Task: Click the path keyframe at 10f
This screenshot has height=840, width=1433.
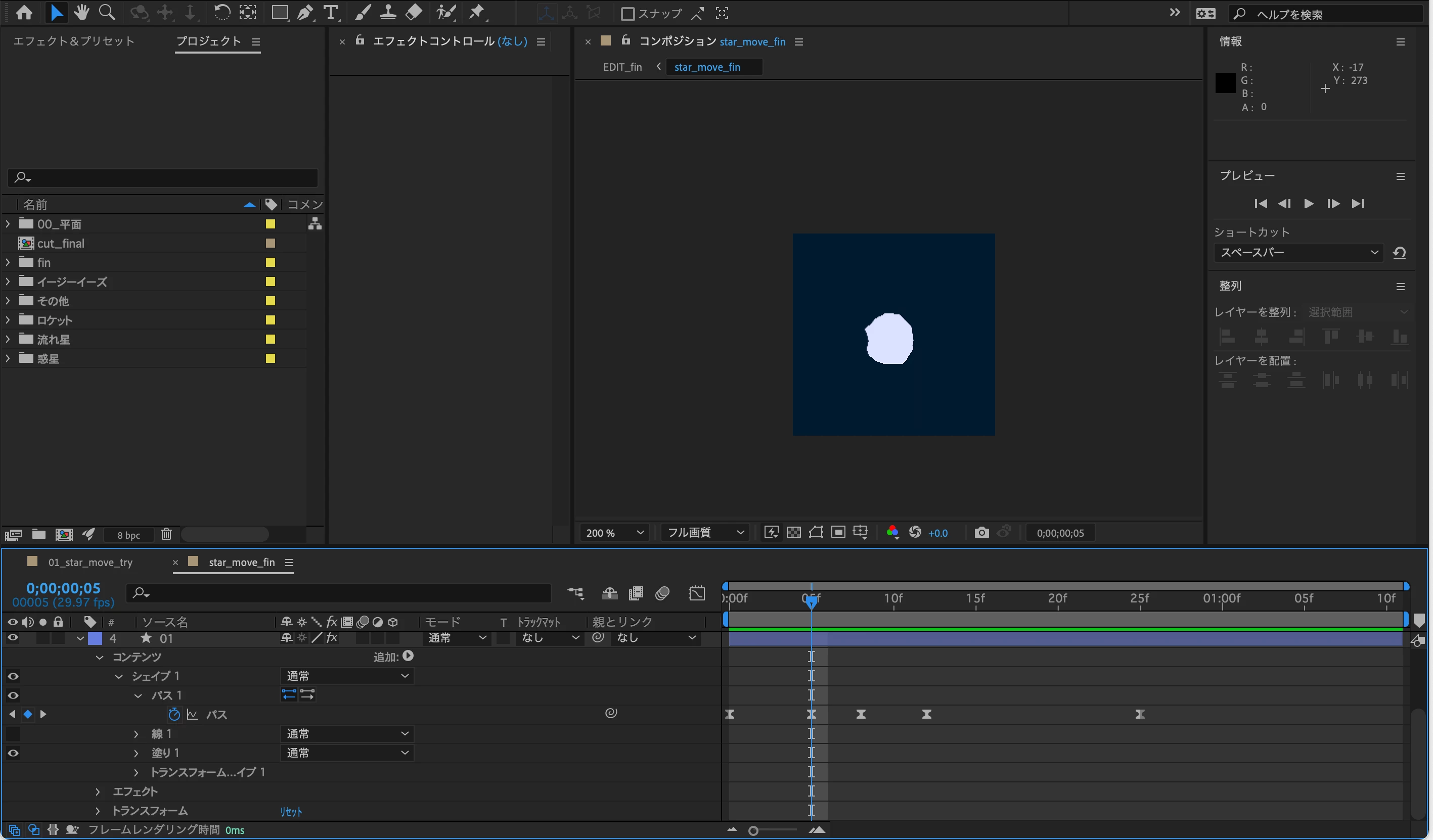Action: pos(861,714)
